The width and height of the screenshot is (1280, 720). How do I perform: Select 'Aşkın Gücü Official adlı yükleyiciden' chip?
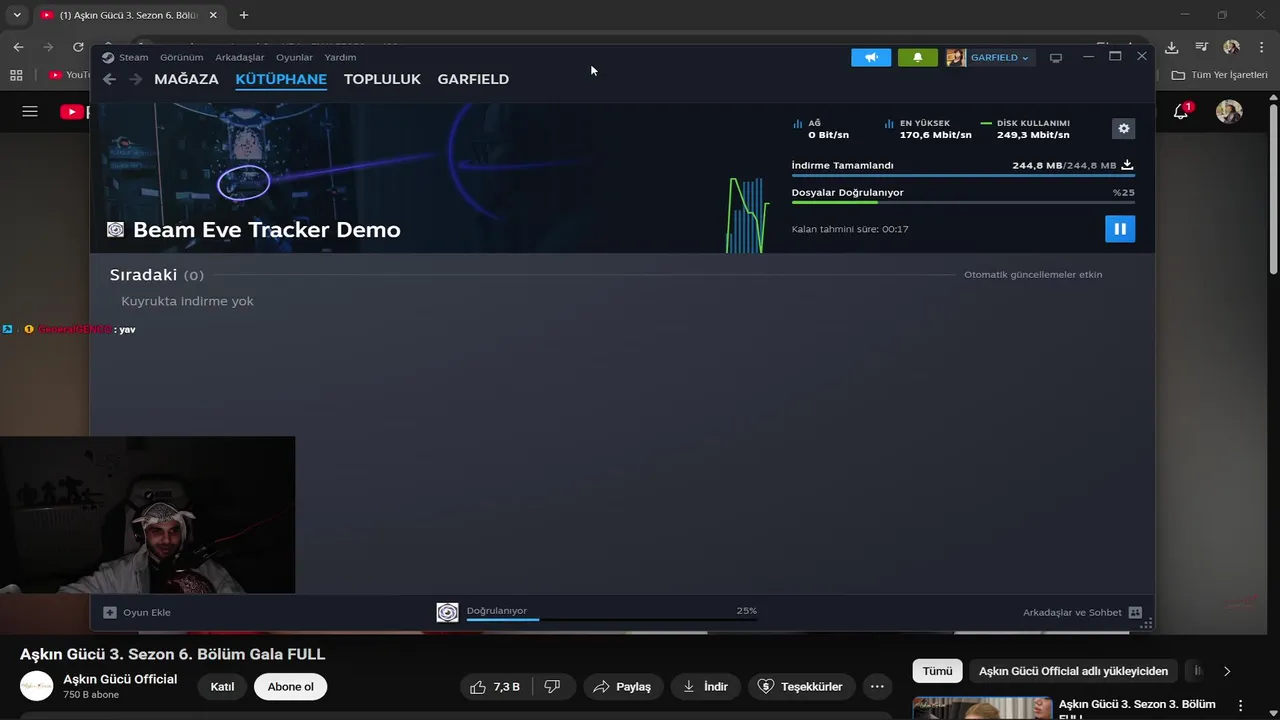[1073, 671]
